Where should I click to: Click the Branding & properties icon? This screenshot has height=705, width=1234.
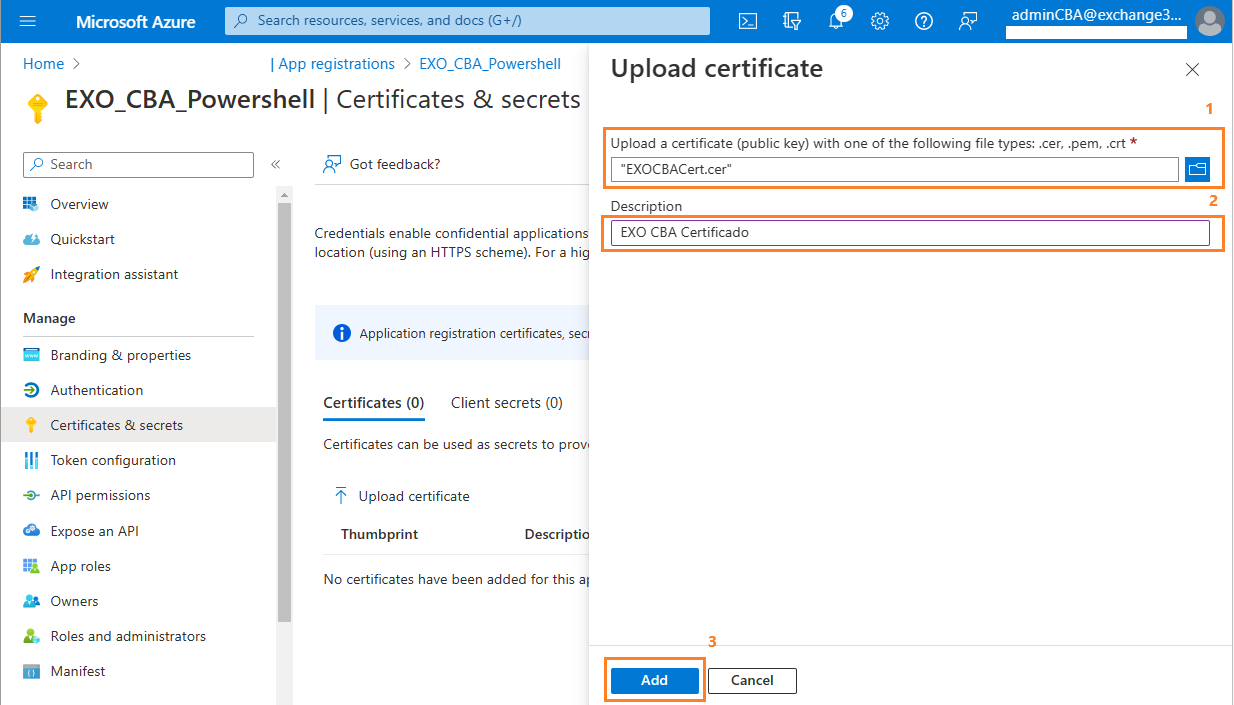(31, 355)
